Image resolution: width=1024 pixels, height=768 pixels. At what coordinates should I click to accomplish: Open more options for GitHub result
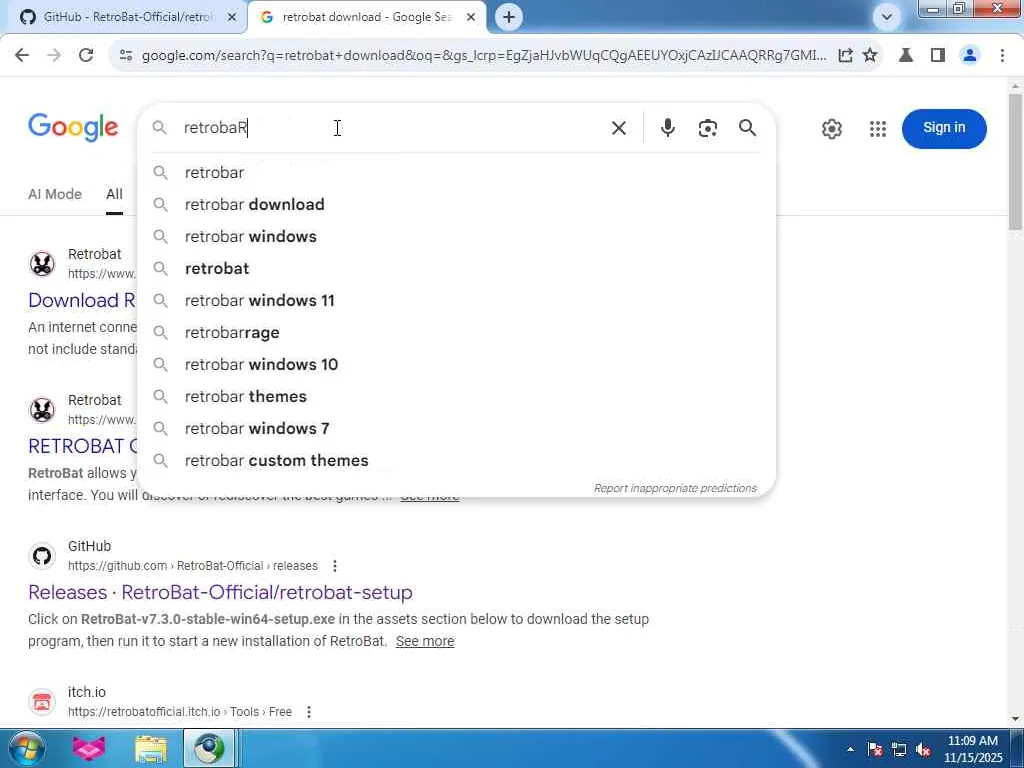pos(335,566)
